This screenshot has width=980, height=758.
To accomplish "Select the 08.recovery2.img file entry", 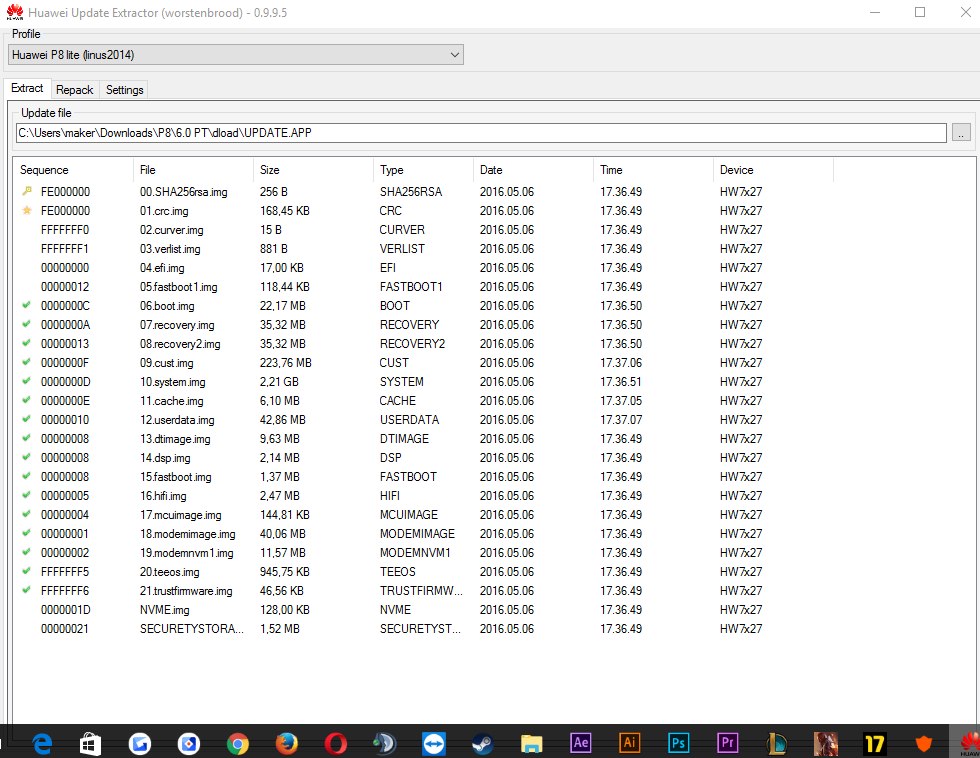I will [180, 344].
